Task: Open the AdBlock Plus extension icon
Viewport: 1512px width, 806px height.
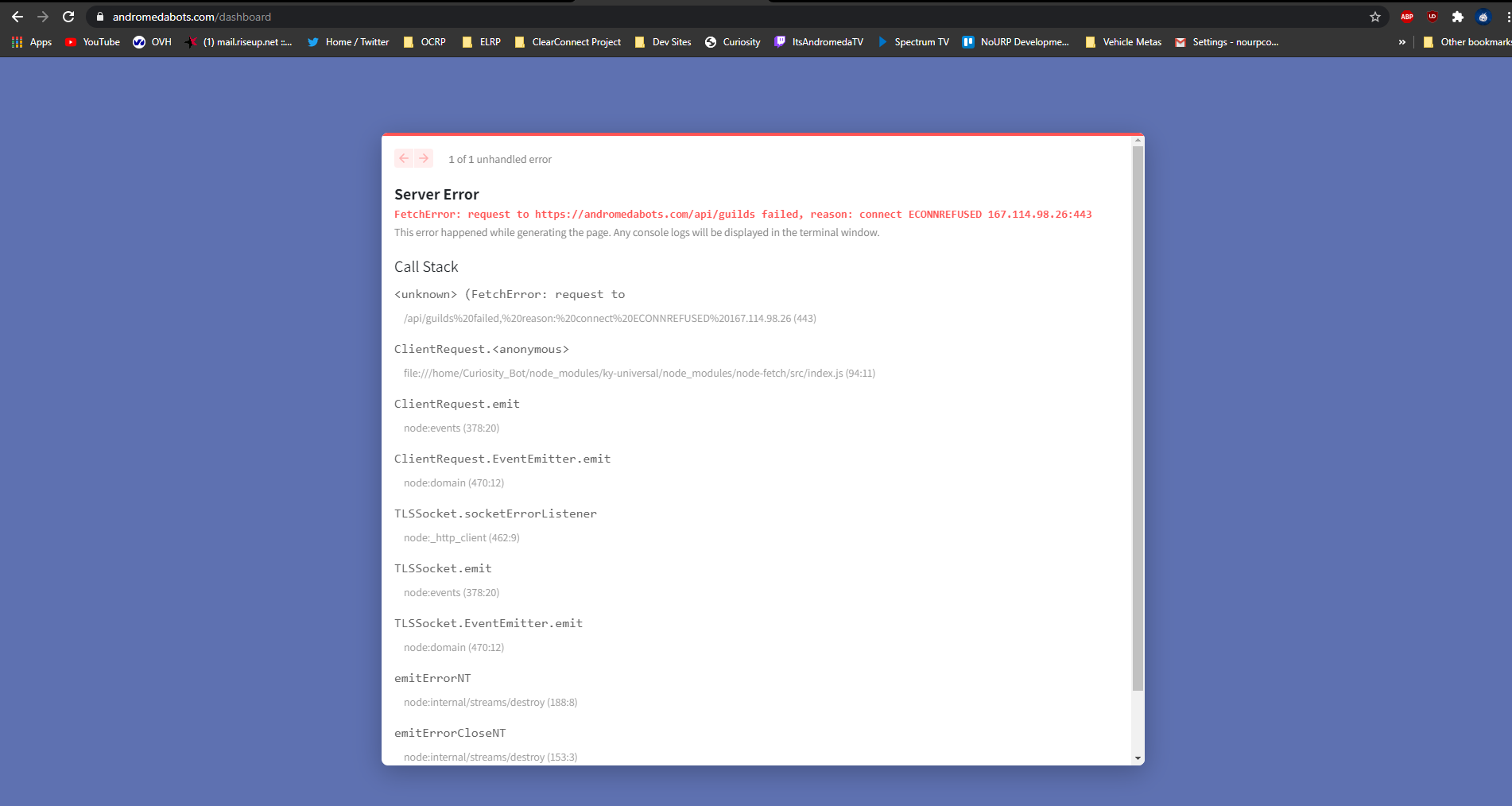Action: [1407, 17]
